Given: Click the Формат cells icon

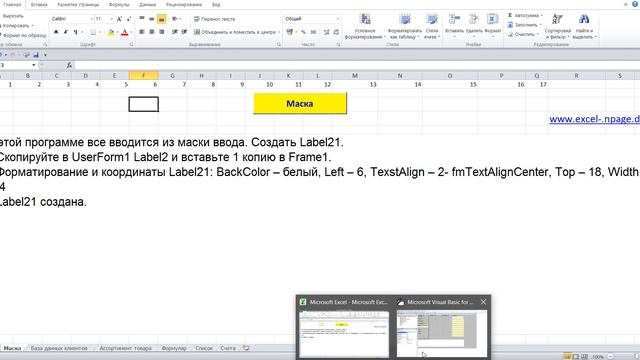Looking at the screenshot, I should (x=493, y=20).
